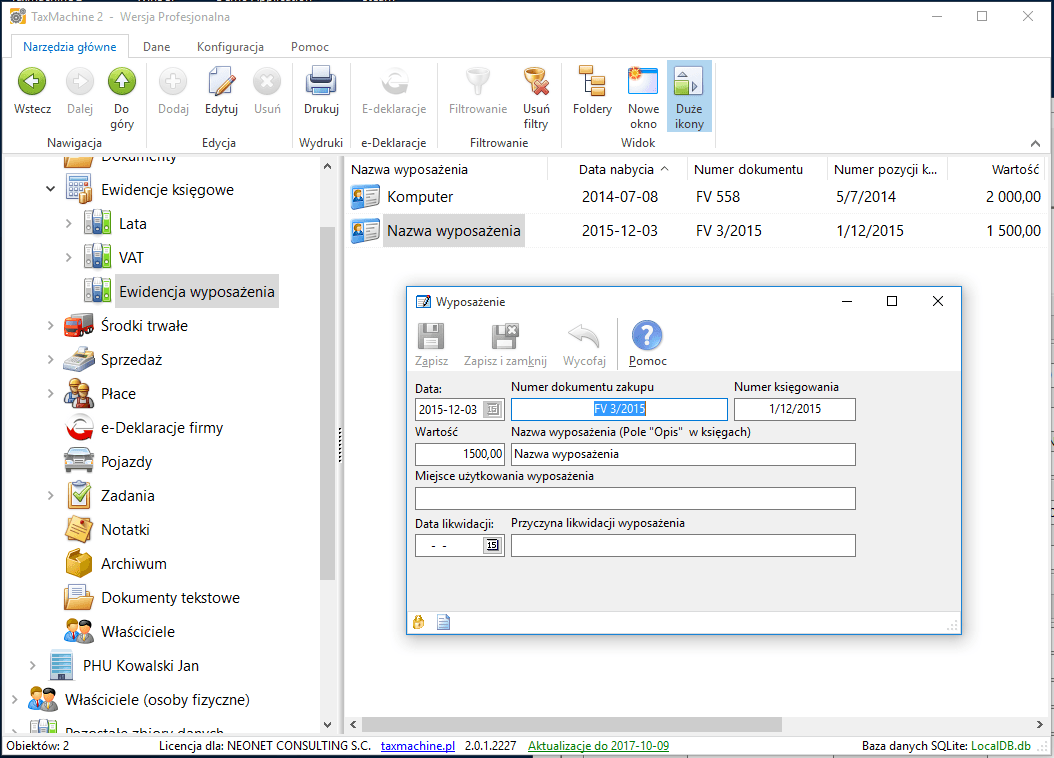This screenshot has width=1054, height=758.
Task: Switch to the Dane ribbon tab
Action: point(156,47)
